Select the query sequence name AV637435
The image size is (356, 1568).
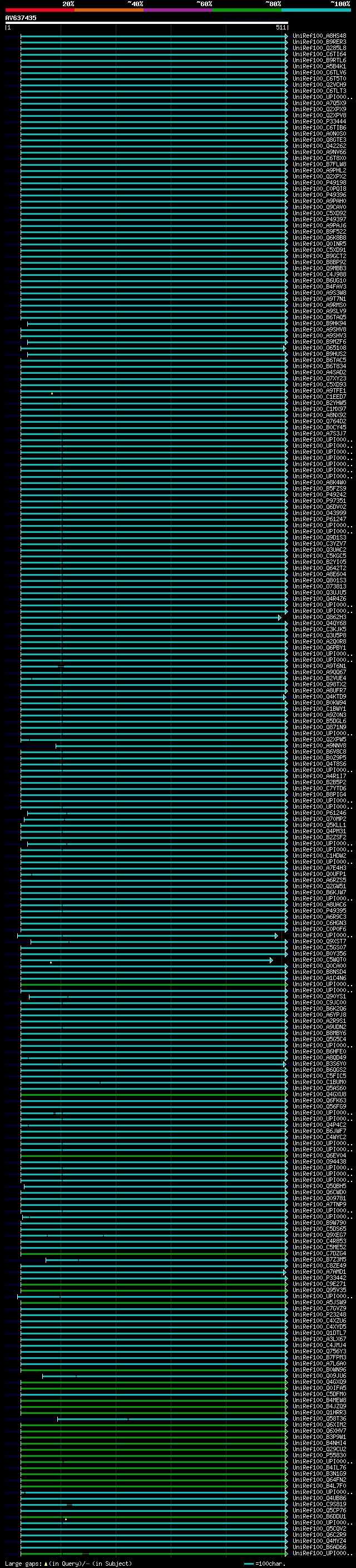coord(21,18)
